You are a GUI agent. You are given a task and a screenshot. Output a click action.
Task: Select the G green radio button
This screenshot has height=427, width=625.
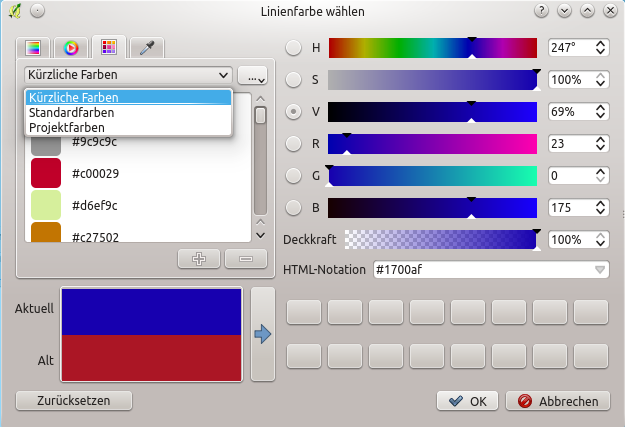point(294,175)
